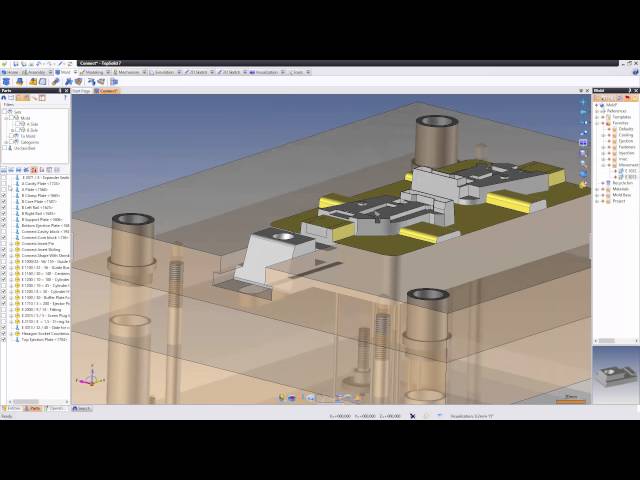Click the close icon on the Mold panel
Image resolution: width=640 pixels, height=480 pixels.
[x=635, y=90]
